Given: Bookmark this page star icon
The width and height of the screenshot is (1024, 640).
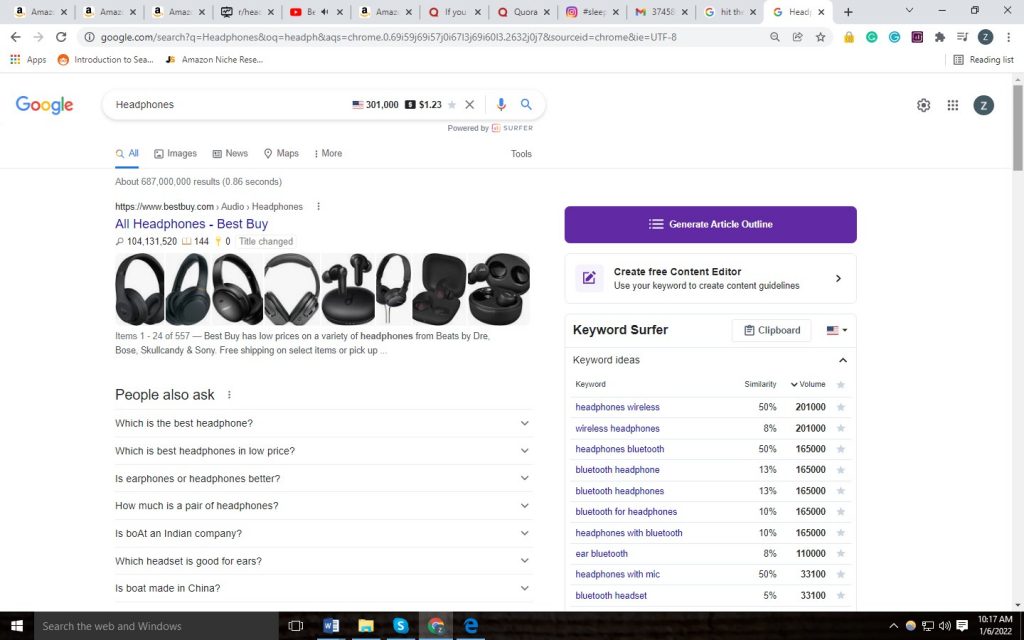Looking at the screenshot, I should (x=820, y=37).
